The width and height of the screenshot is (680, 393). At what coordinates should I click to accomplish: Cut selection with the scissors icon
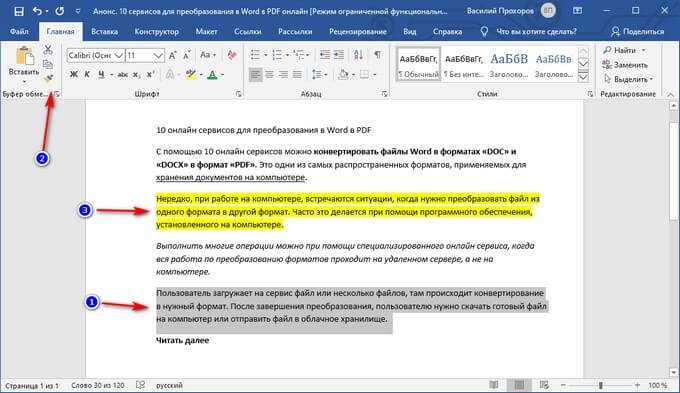pyautogui.click(x=48, y=49)
